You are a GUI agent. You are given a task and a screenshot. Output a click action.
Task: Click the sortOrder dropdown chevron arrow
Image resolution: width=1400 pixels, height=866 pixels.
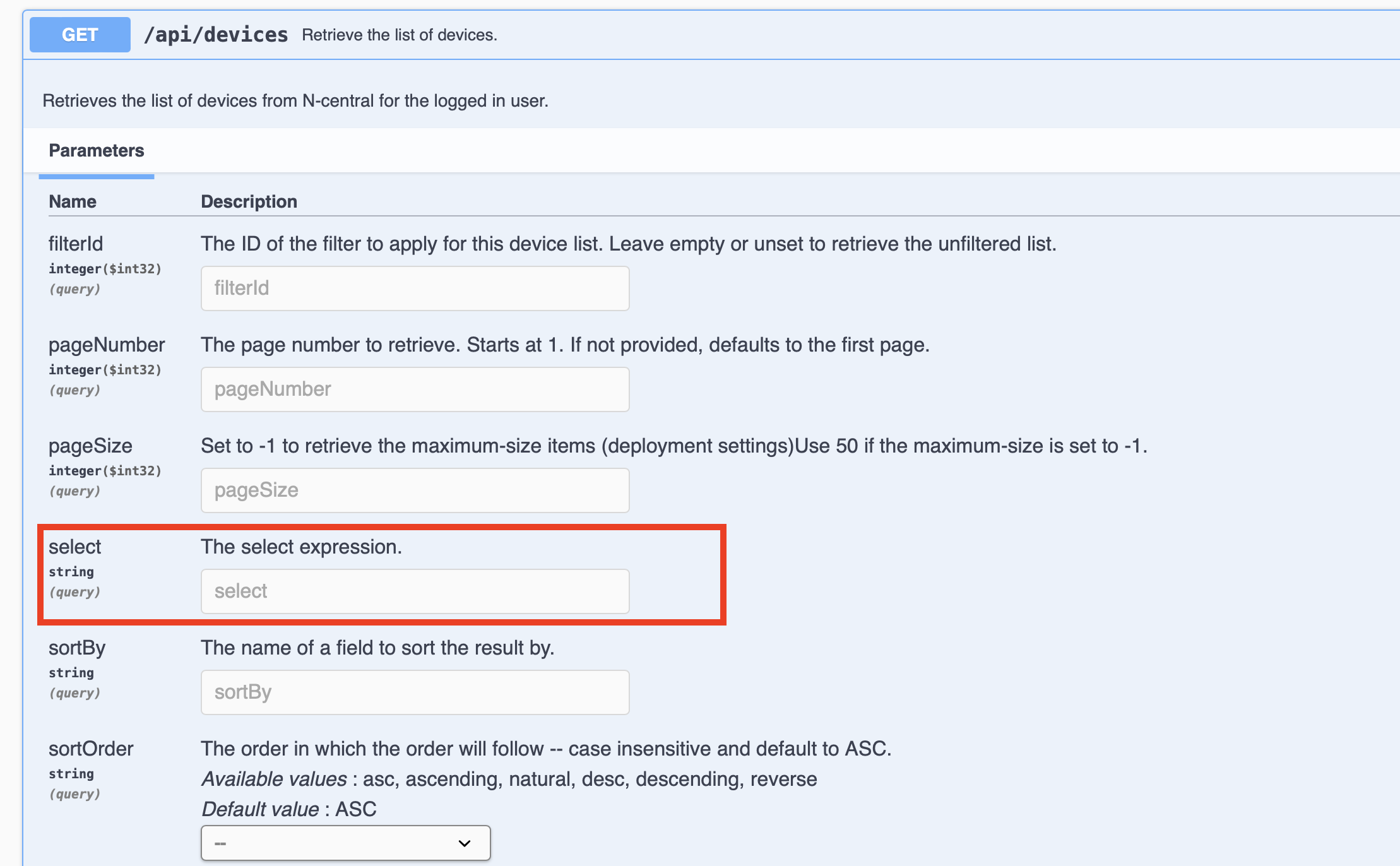point(465,843)
